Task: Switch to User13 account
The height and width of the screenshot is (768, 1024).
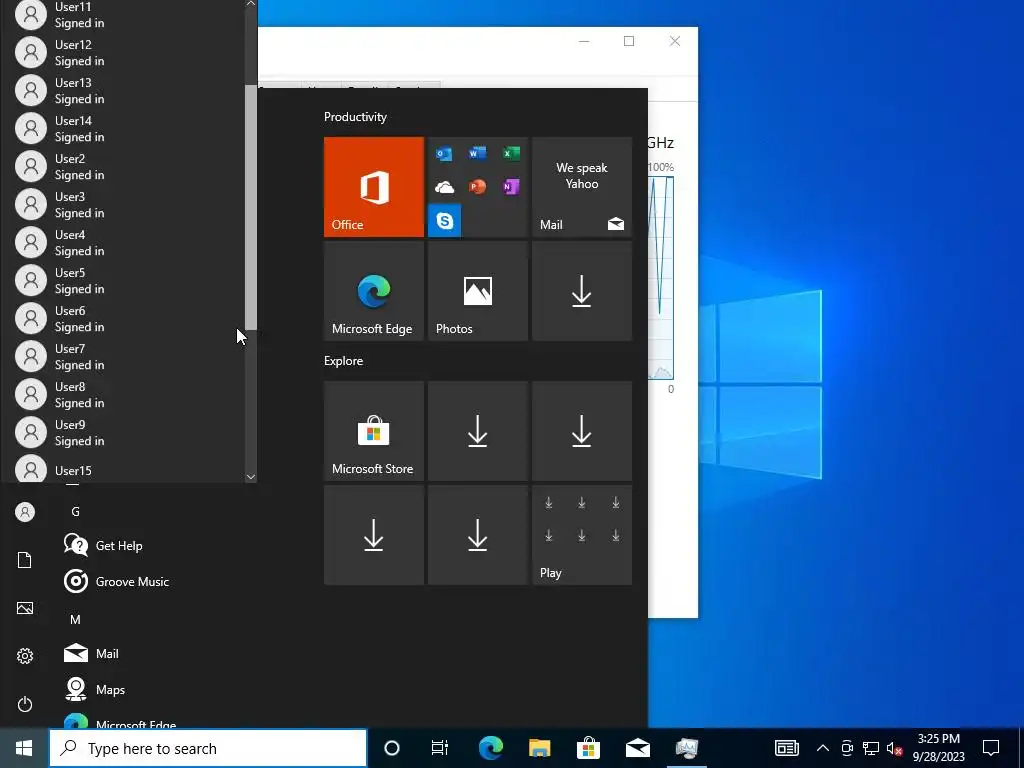Action: (x=123, y=91)
